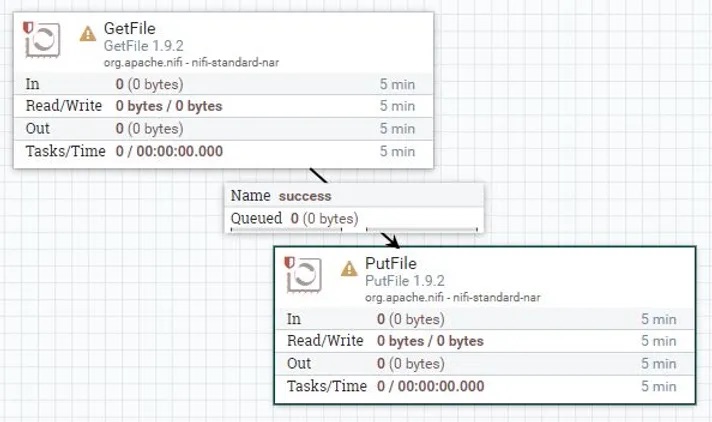Click PutFile's org.apache.nifi bundle text
The height and width of the screenshot is (422, 712).
click(453, 298)
